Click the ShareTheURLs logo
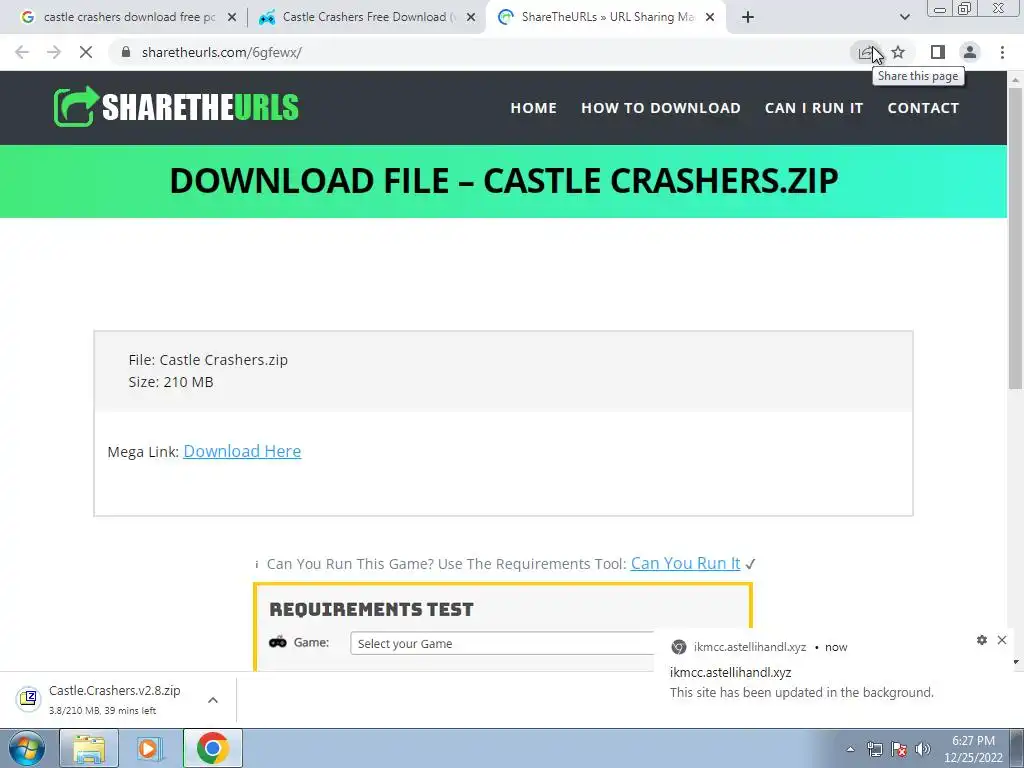Screen dimensions: 1024x768 (x=176, y=107)
